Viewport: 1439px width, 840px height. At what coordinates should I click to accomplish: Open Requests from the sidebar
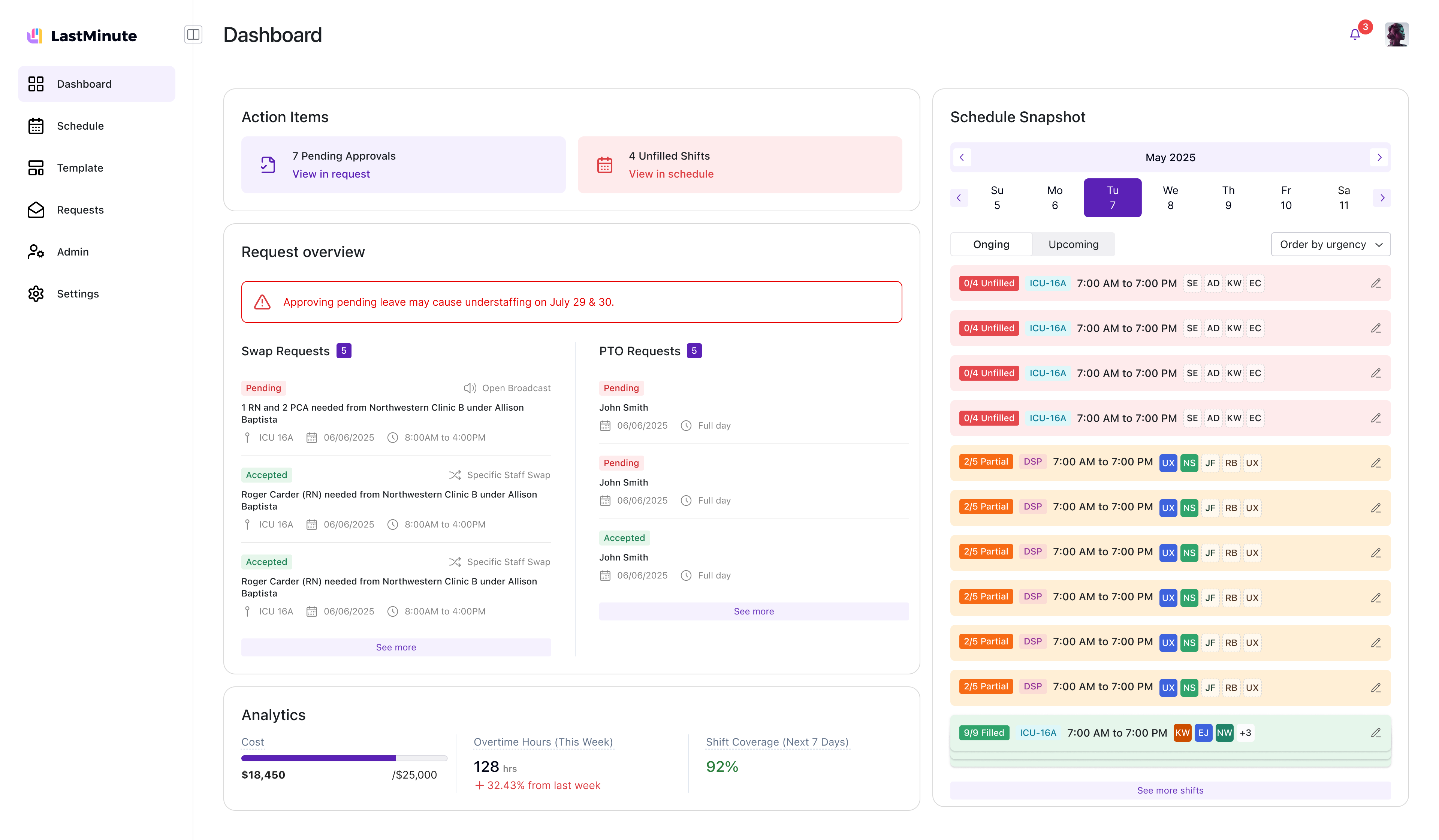[x=79, y=209]
